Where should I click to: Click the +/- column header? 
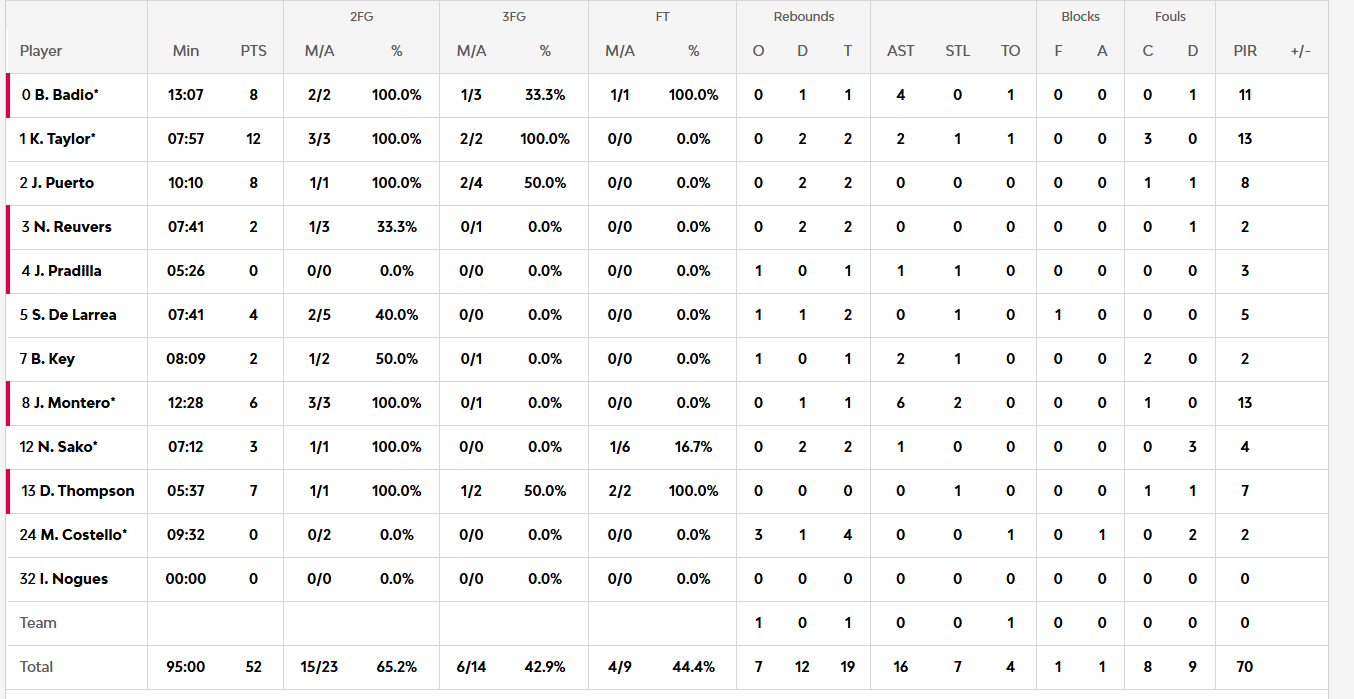1300,51
